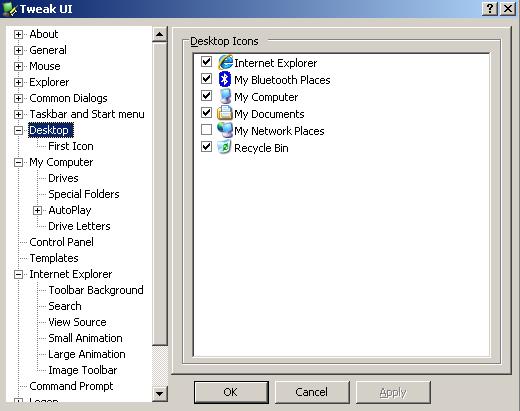Collapse the My Computer tree node
The image size is (520, 411).
tap(18, 162)
